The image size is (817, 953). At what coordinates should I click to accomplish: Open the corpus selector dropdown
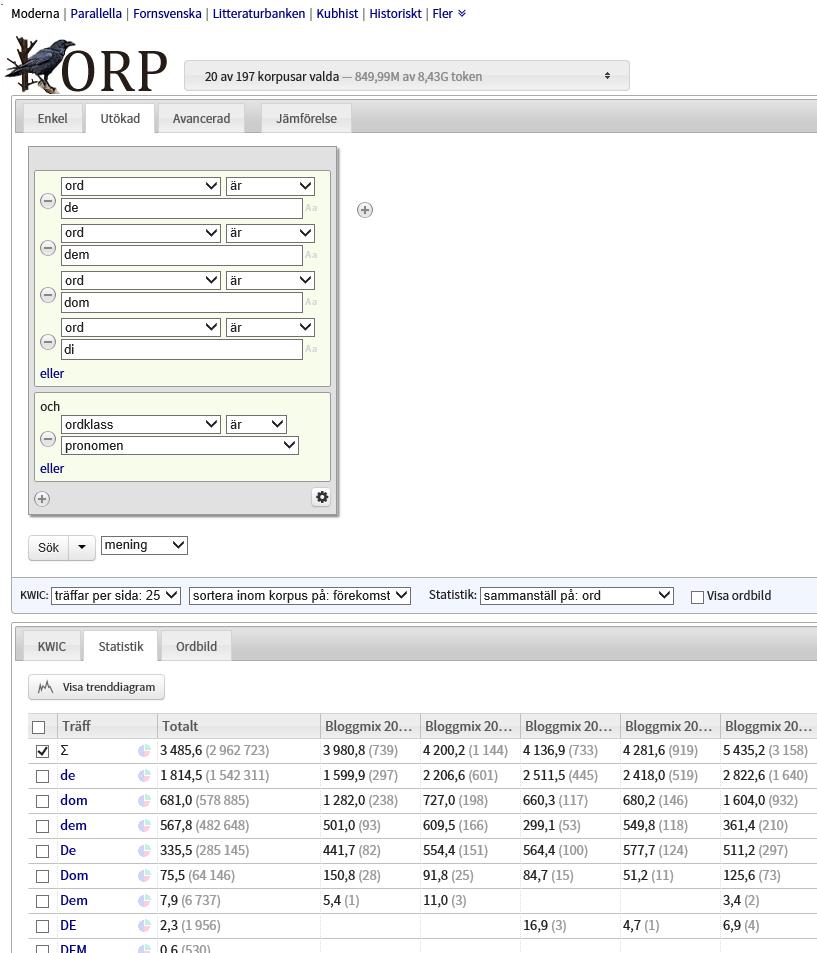(x=407, y=76)
